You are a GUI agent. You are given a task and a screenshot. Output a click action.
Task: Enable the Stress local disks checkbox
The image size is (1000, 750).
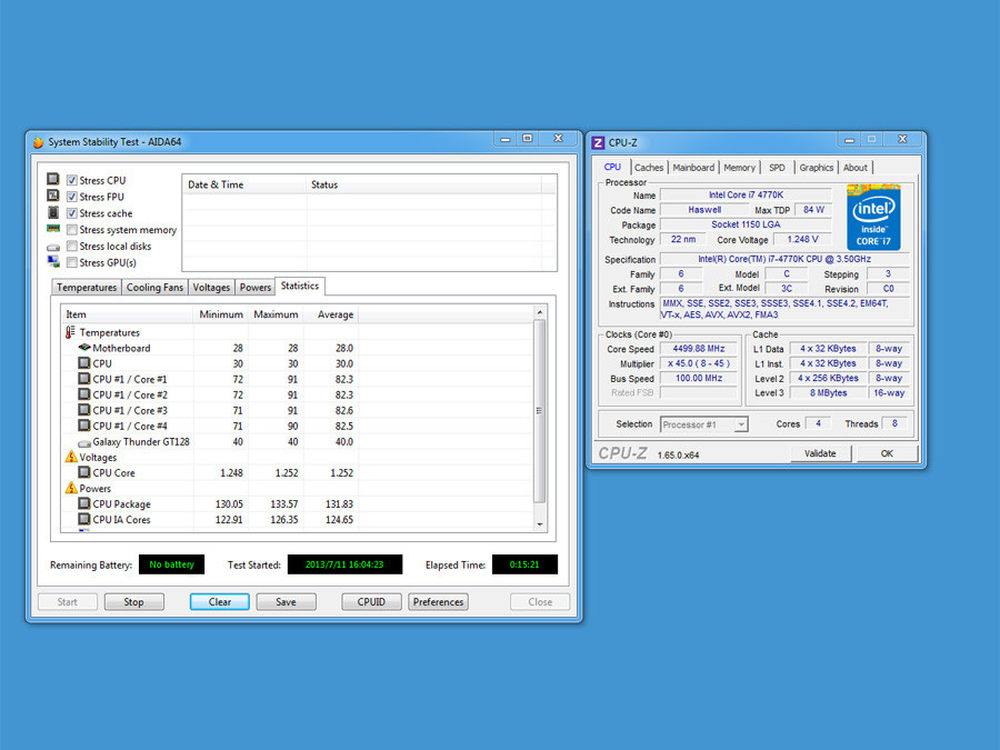pyautogui.click(x=72, y=246)
